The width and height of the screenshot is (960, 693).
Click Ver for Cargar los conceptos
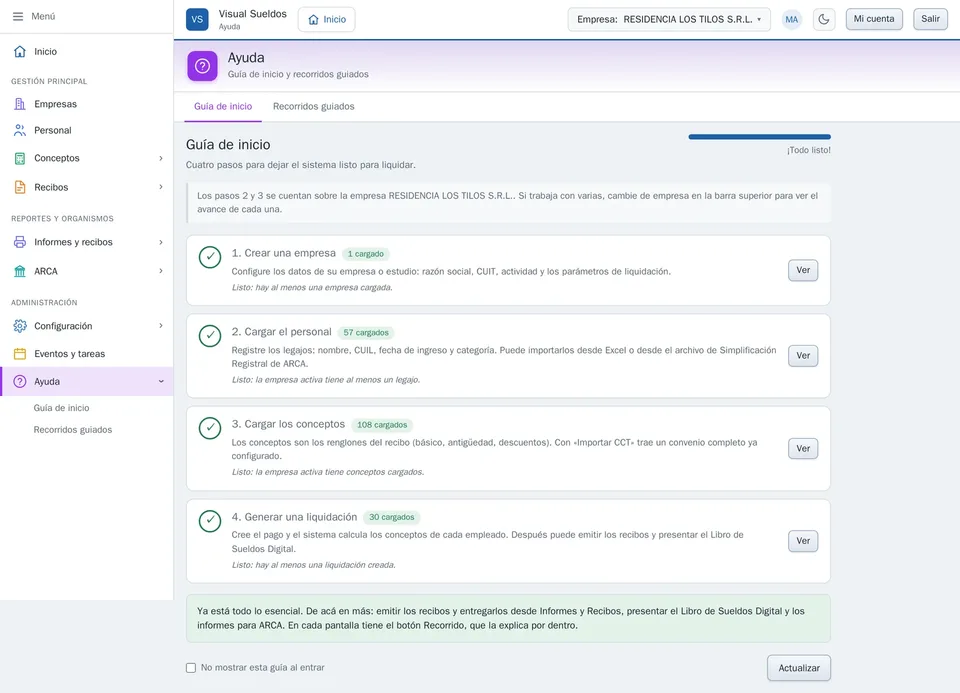coord(803,449)
